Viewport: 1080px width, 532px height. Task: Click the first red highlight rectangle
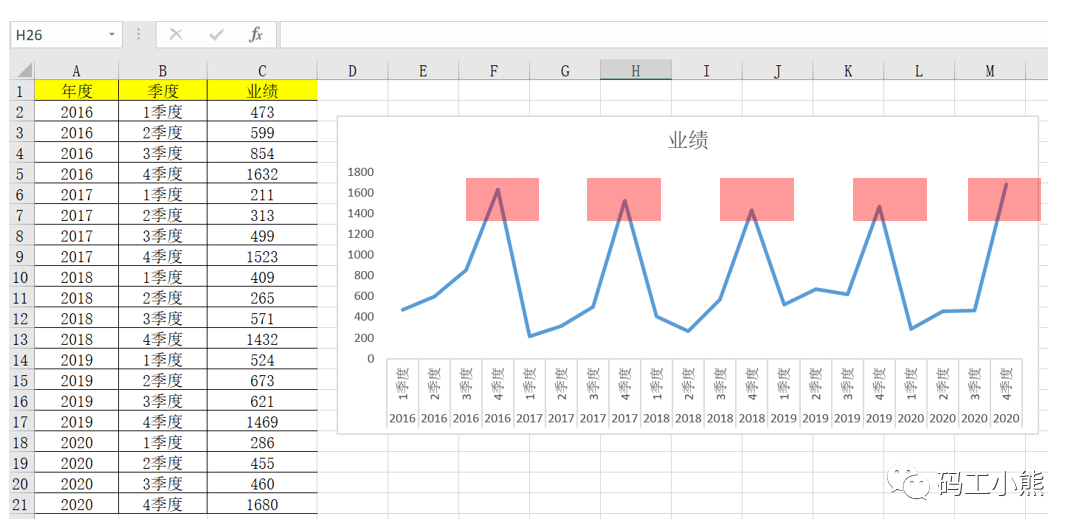(x=502, y=199)
